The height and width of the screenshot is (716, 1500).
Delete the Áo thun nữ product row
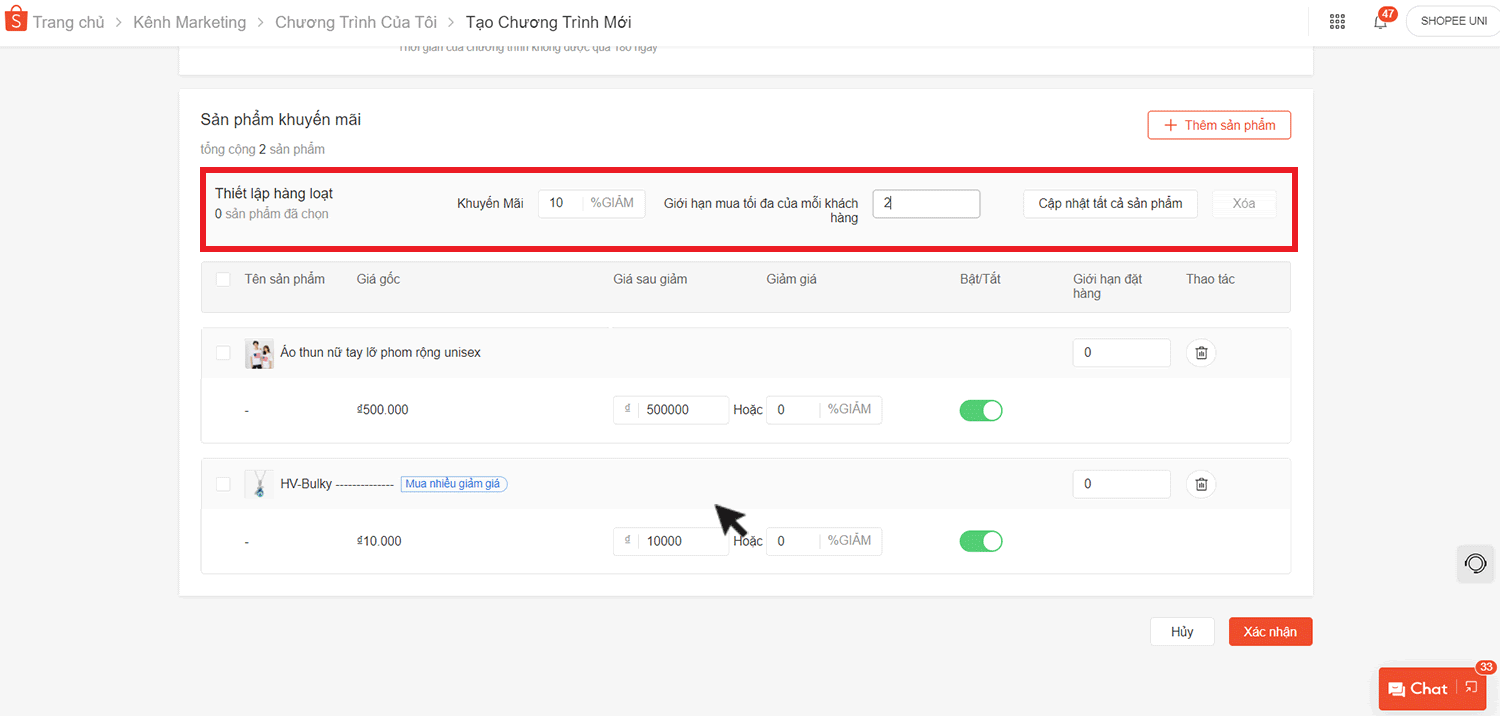tap(1201, 353)
